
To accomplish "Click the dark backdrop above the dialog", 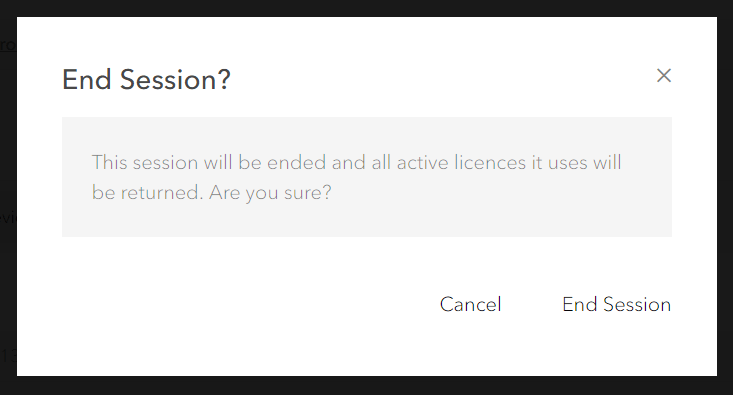I will [366, 8].
